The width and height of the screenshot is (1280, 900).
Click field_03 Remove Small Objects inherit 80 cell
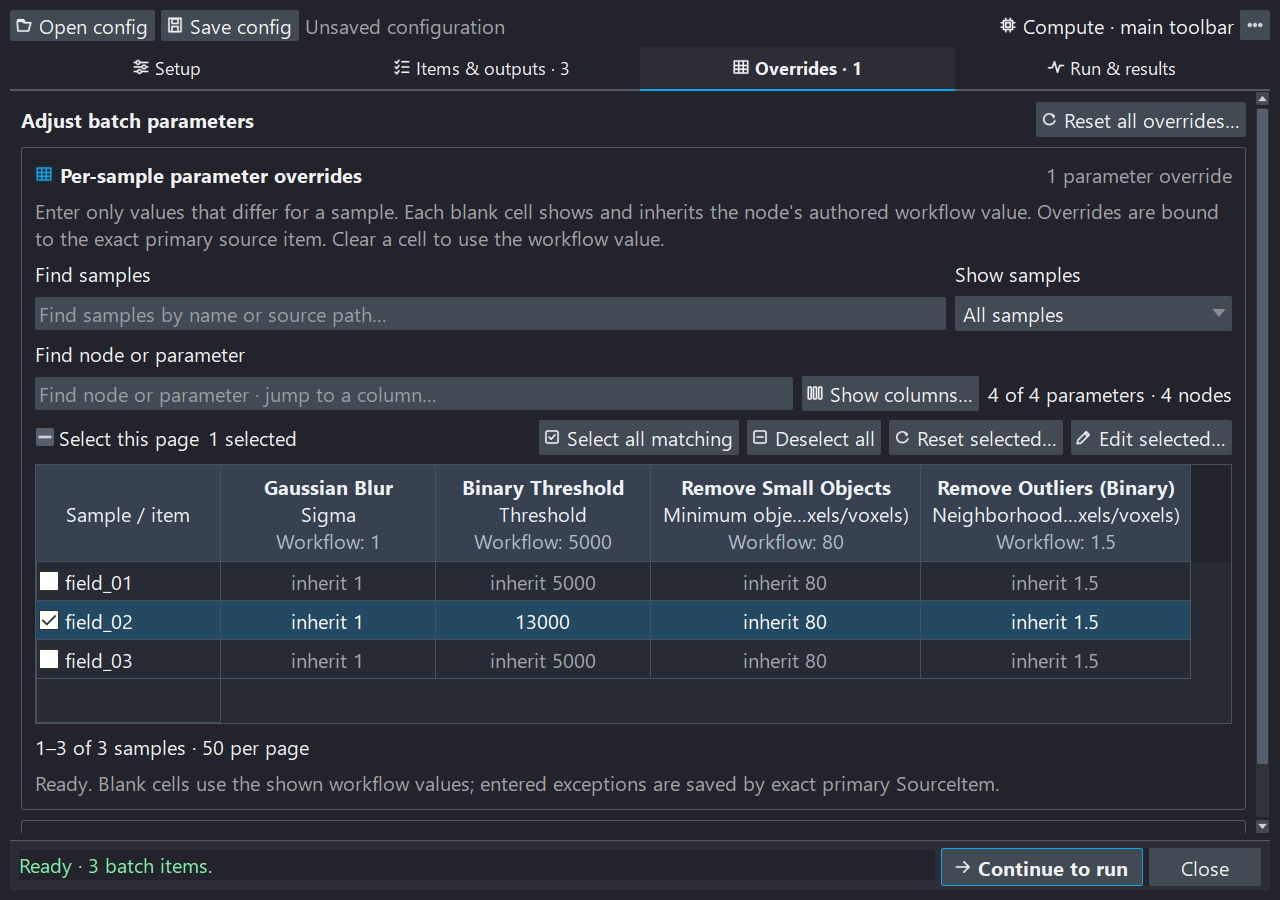point(786,660)
